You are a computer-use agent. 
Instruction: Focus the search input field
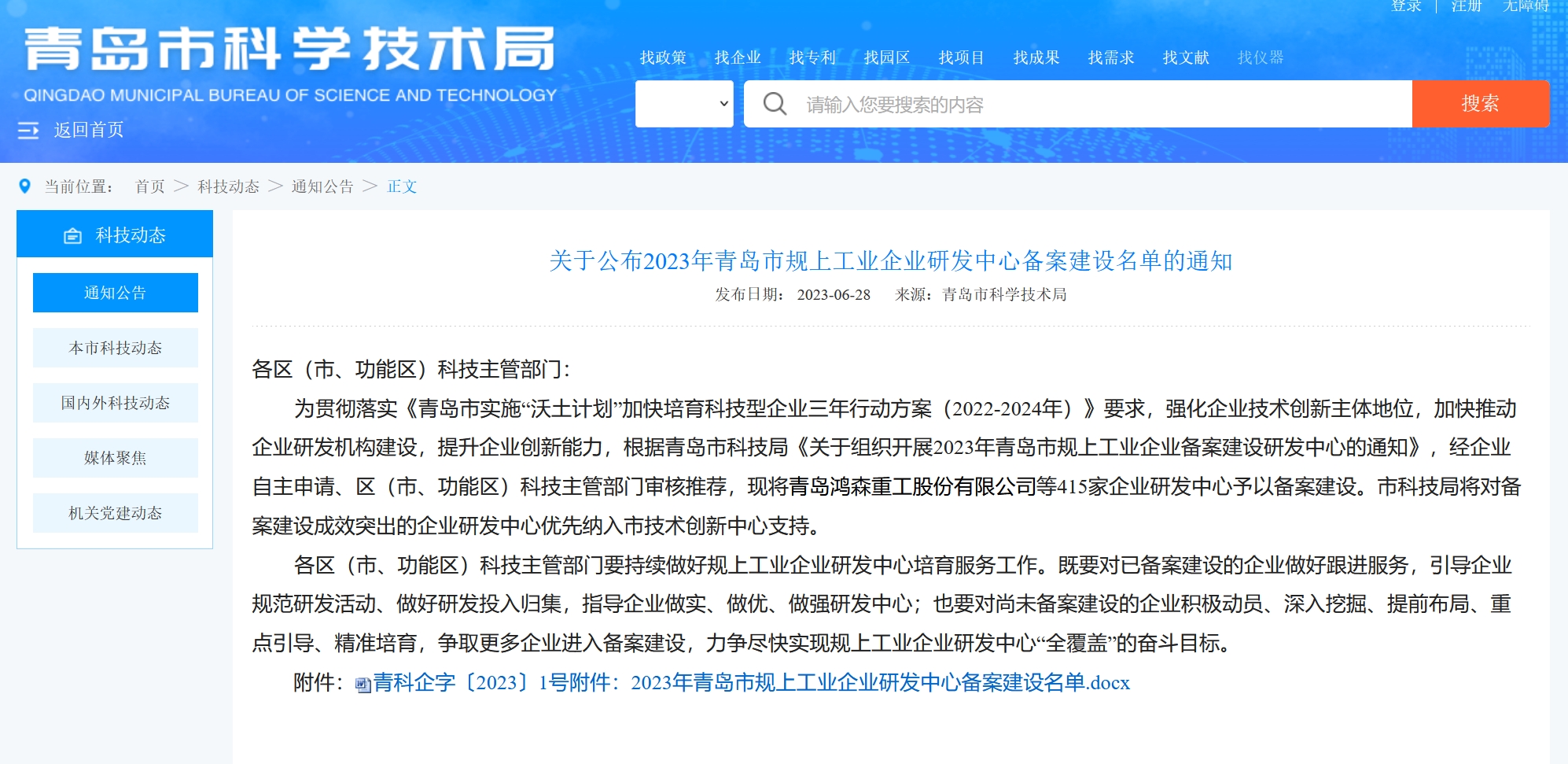[1078, 104]
